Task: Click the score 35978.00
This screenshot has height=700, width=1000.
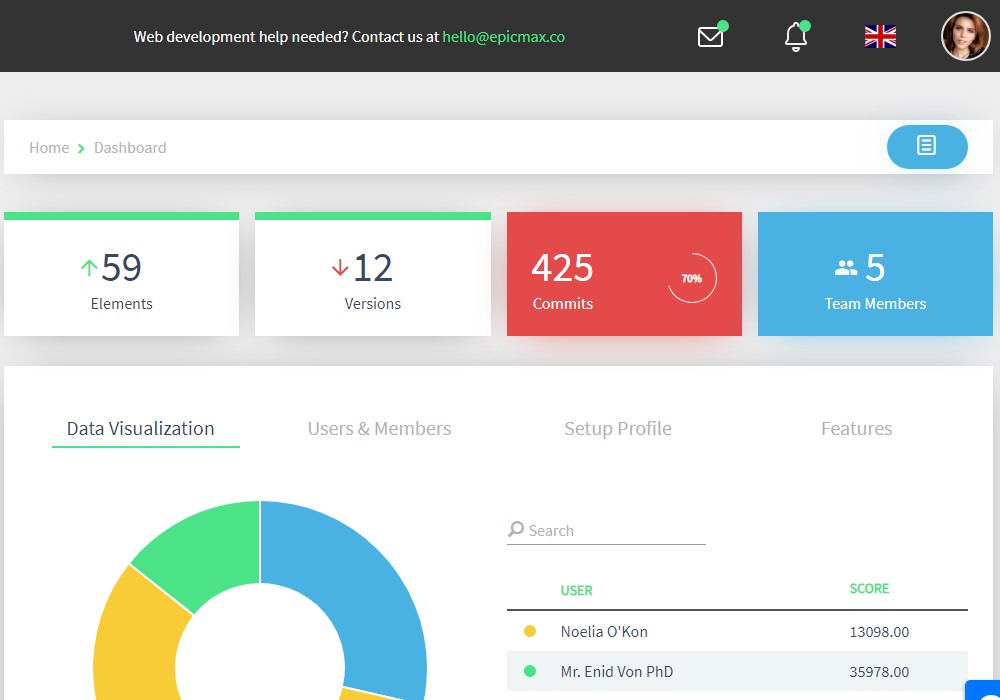Action: [x=879, y=671]
